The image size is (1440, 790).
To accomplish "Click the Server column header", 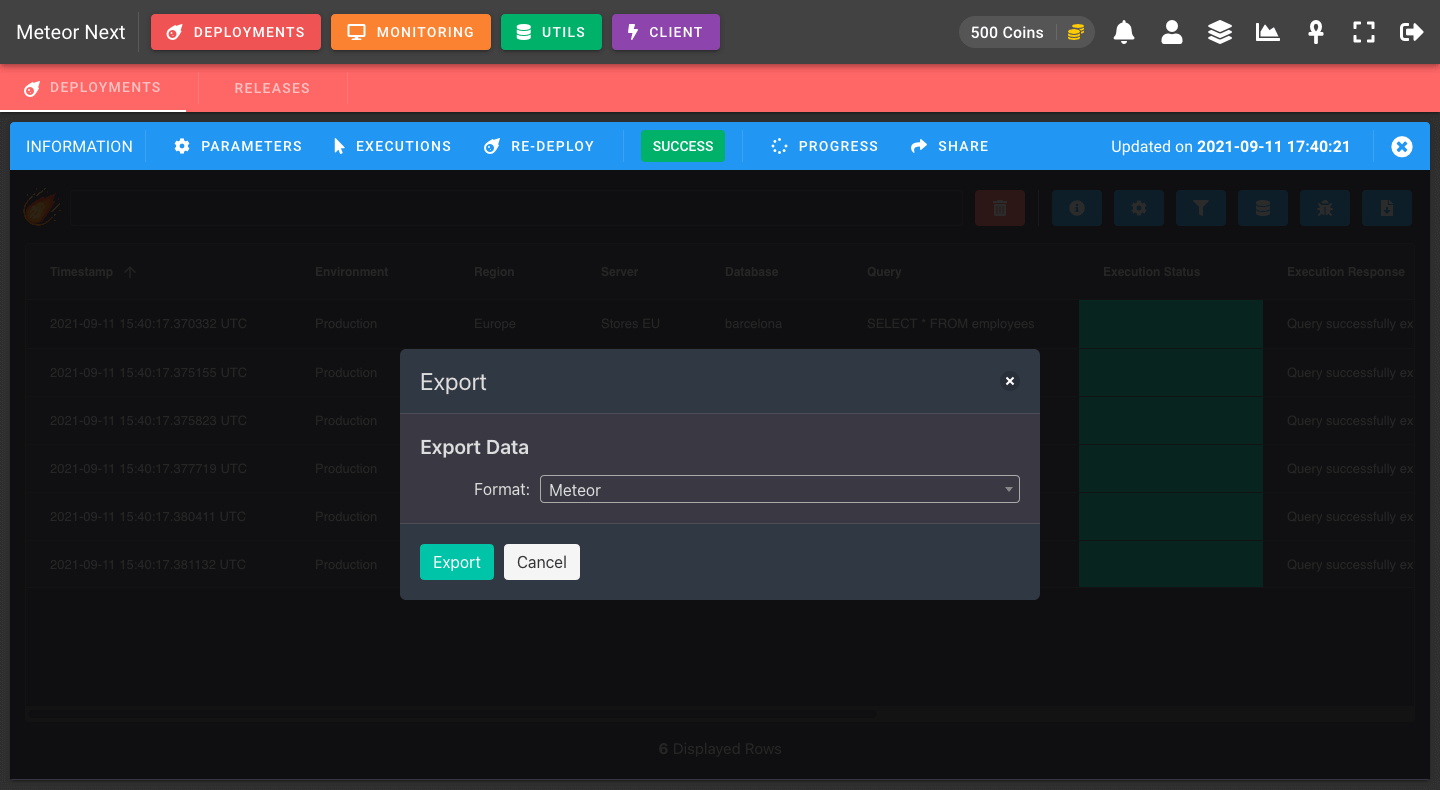I will [x=620, y=272].
